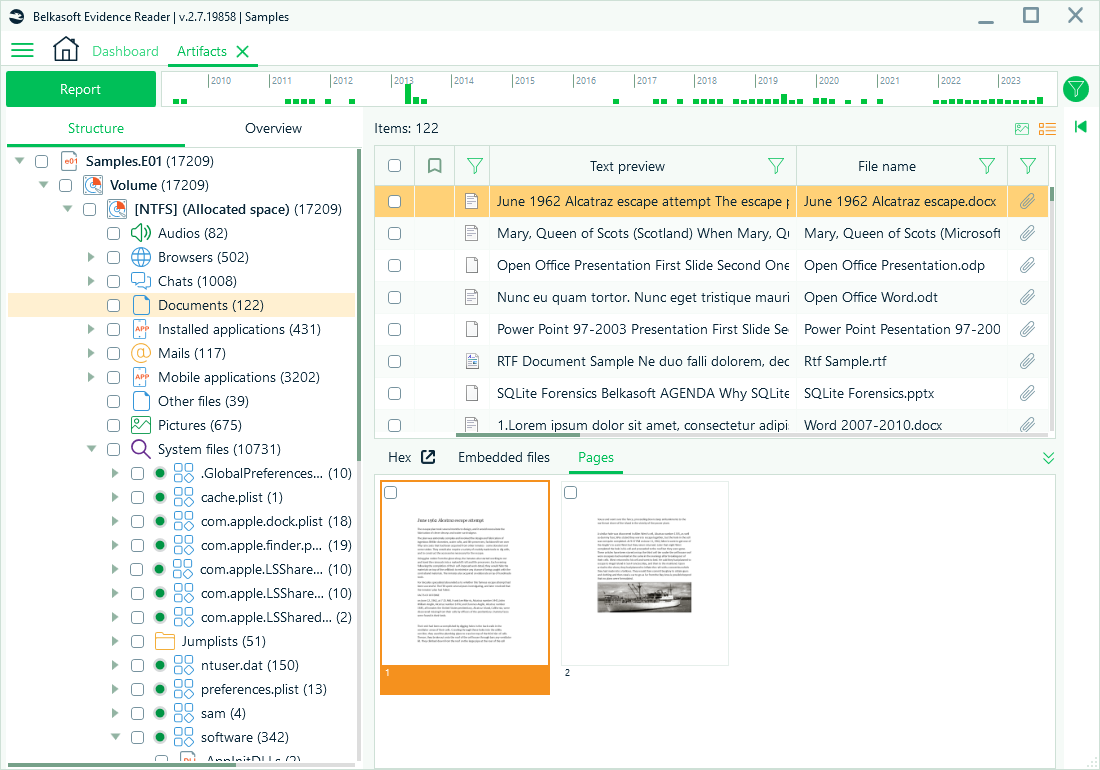Collapse the Samples.E01 tree node
This screenshot has width=1100, height=770.
click(x=20, y=161)
